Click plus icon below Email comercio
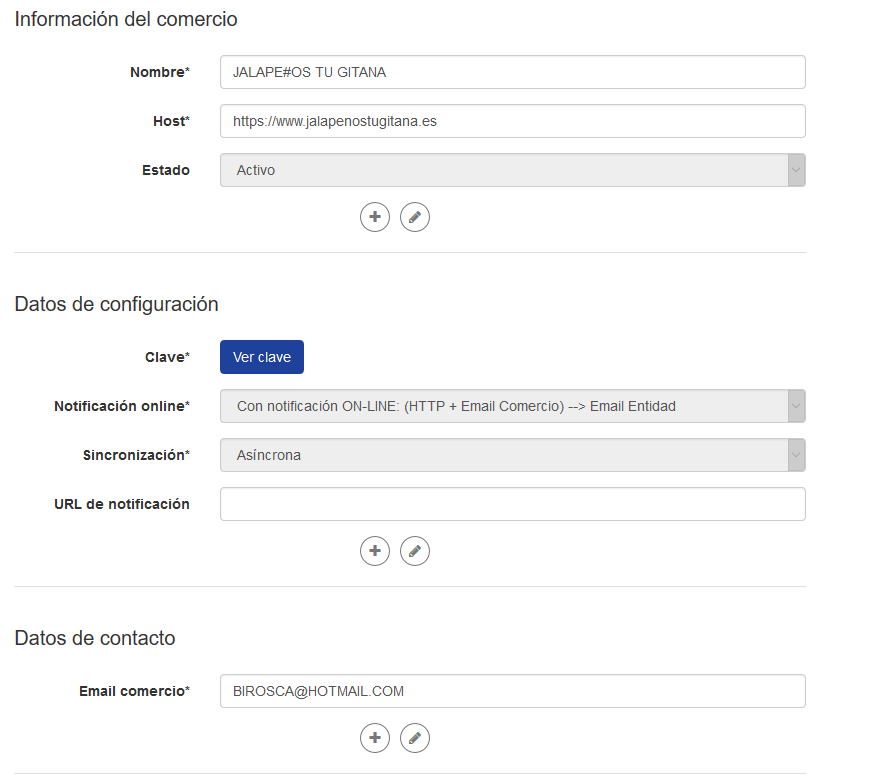Screen dimensions: 879x780 pyautogui.click(x=374, y=738)
